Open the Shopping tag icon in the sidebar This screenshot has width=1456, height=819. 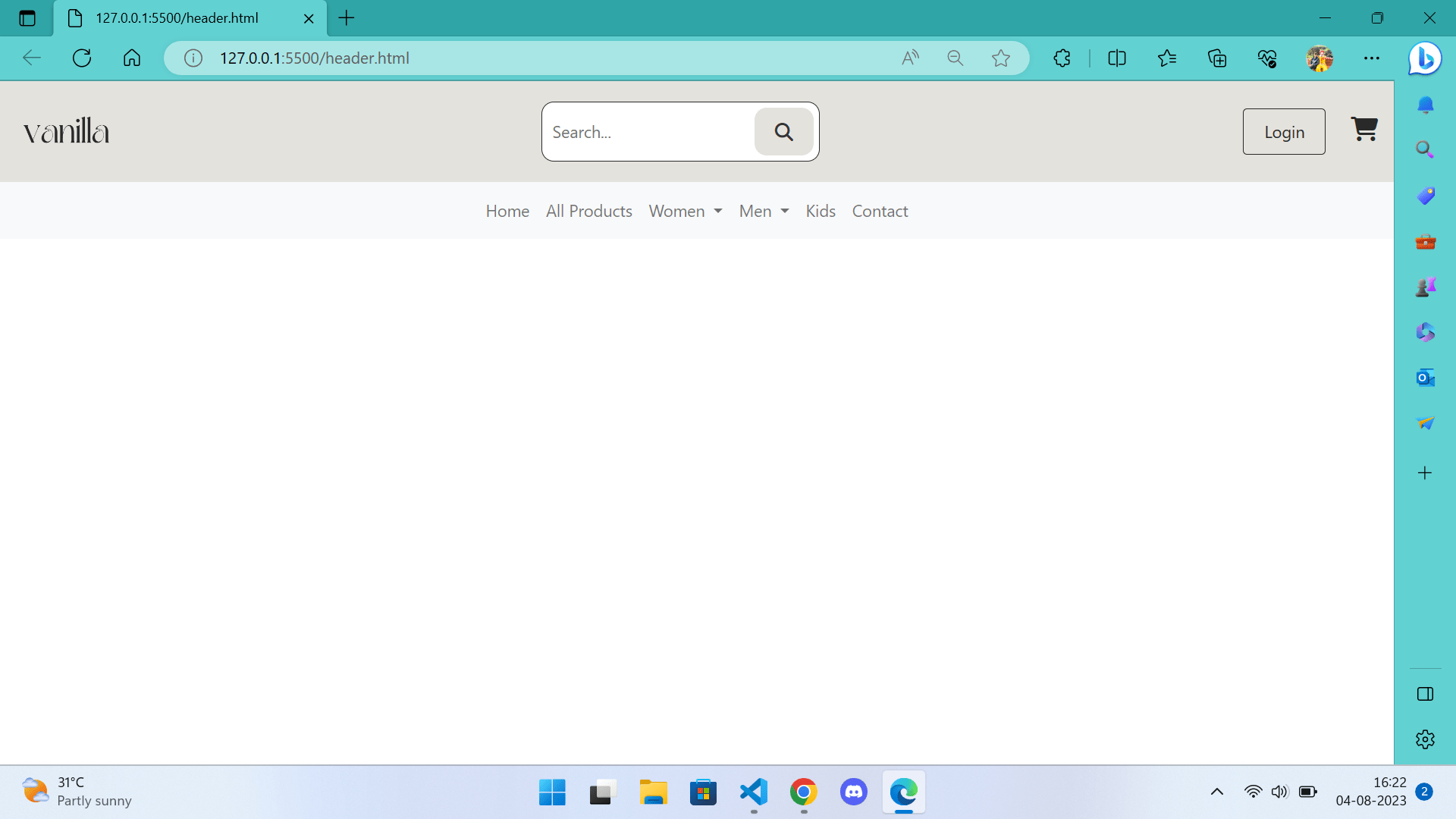pyautogui.click(x=1425, y=195)
